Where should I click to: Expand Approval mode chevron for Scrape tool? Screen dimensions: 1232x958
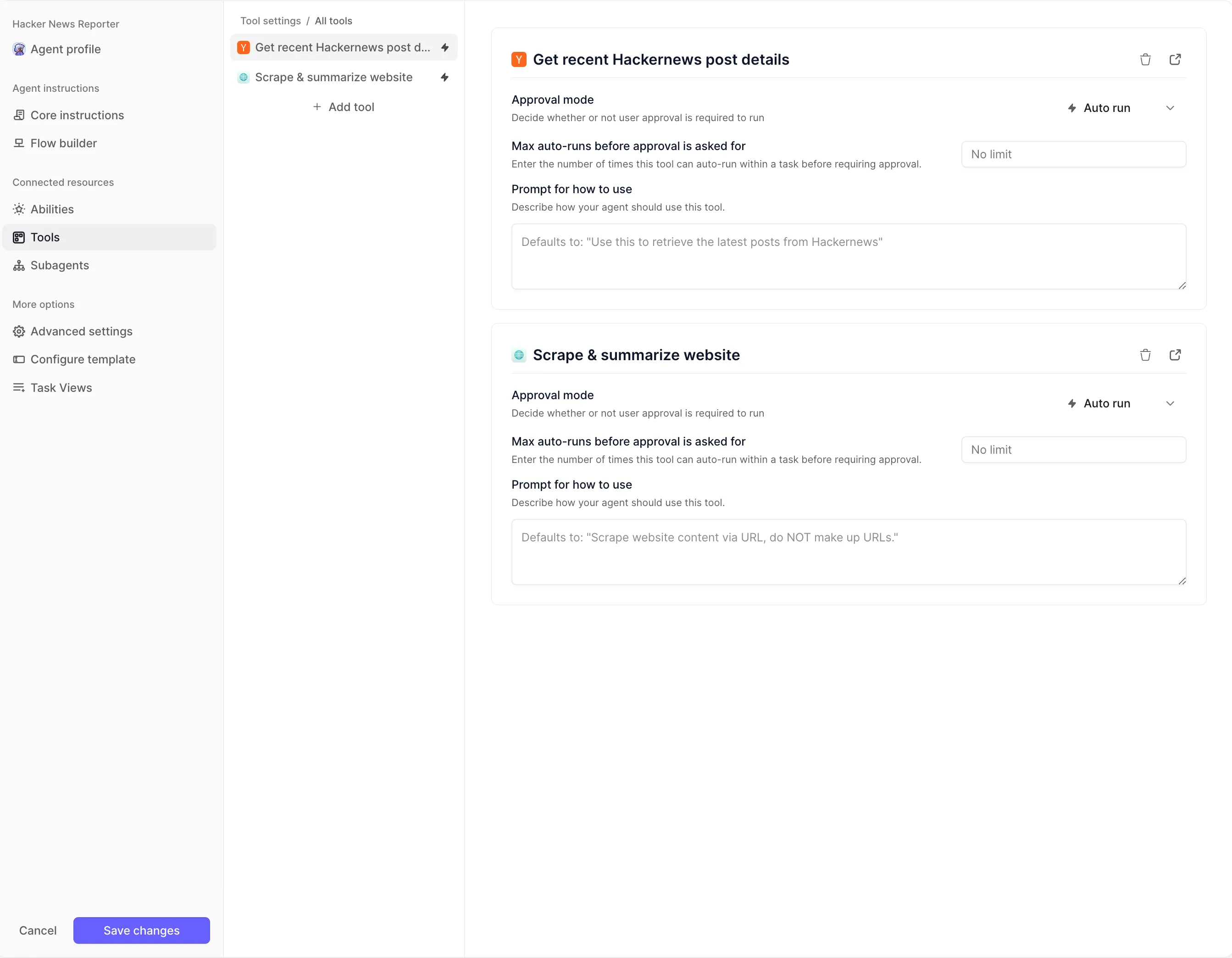pos(1170,403)
